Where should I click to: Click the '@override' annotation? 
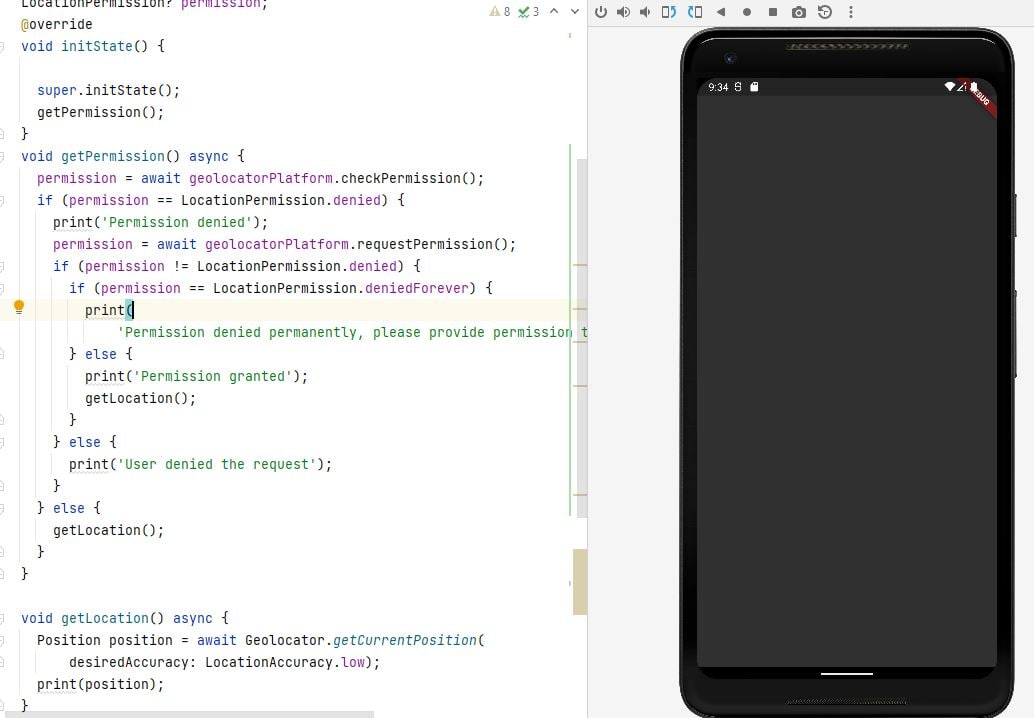[57, 24]
